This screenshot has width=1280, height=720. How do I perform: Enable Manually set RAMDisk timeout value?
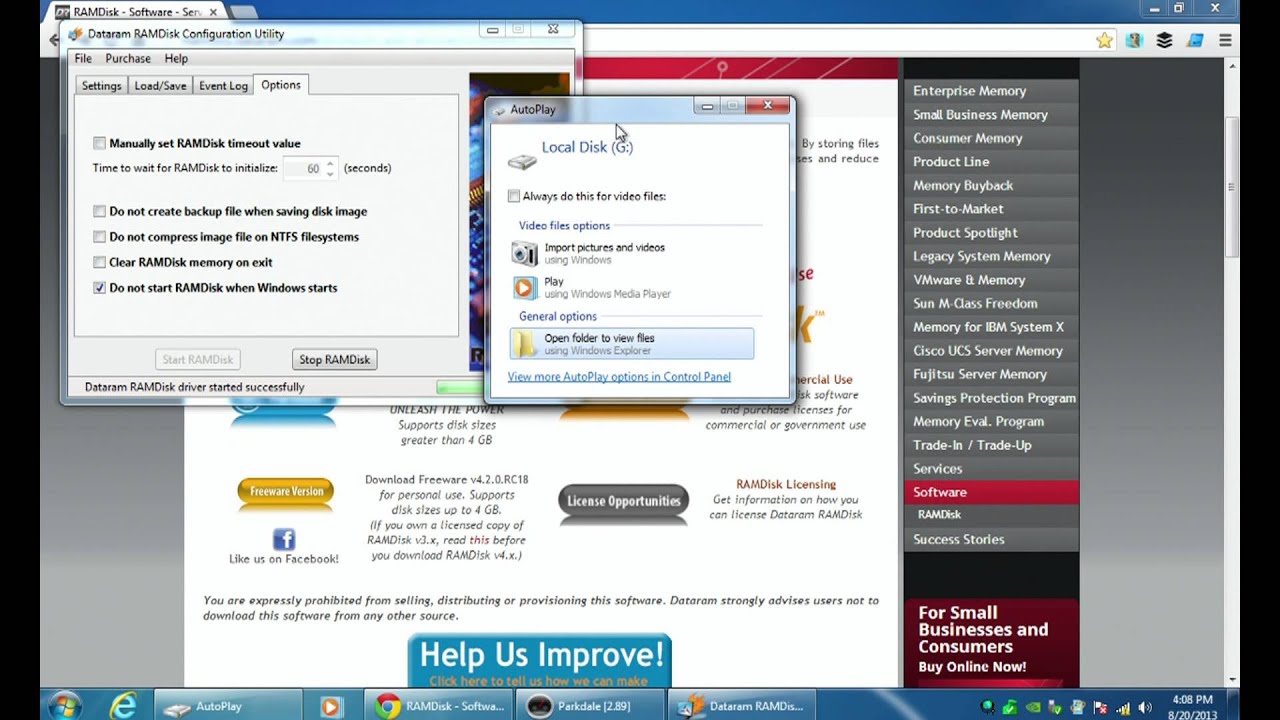pyautogui.click(x=99, y=143)
